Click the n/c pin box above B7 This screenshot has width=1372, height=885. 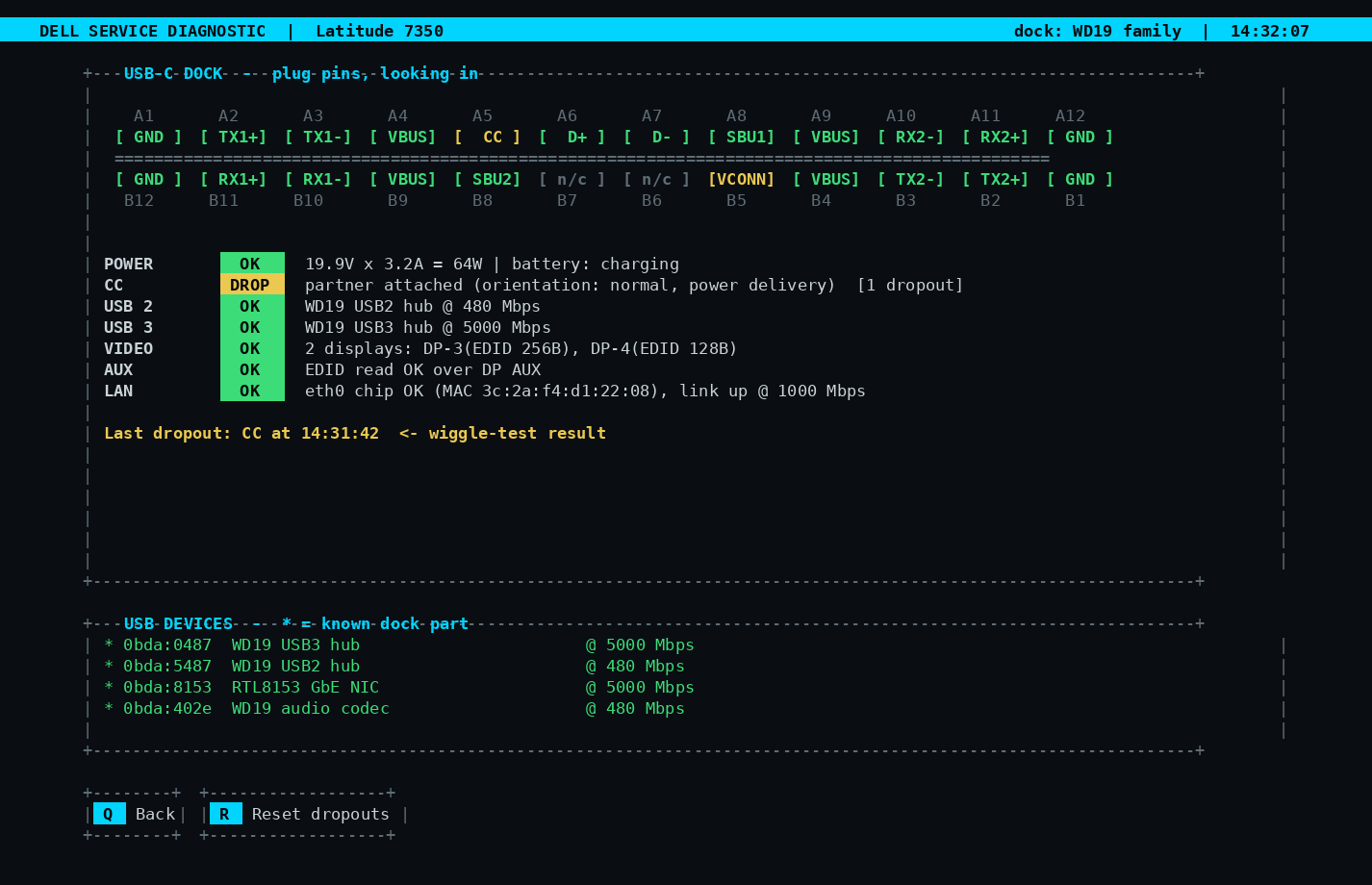572,179
